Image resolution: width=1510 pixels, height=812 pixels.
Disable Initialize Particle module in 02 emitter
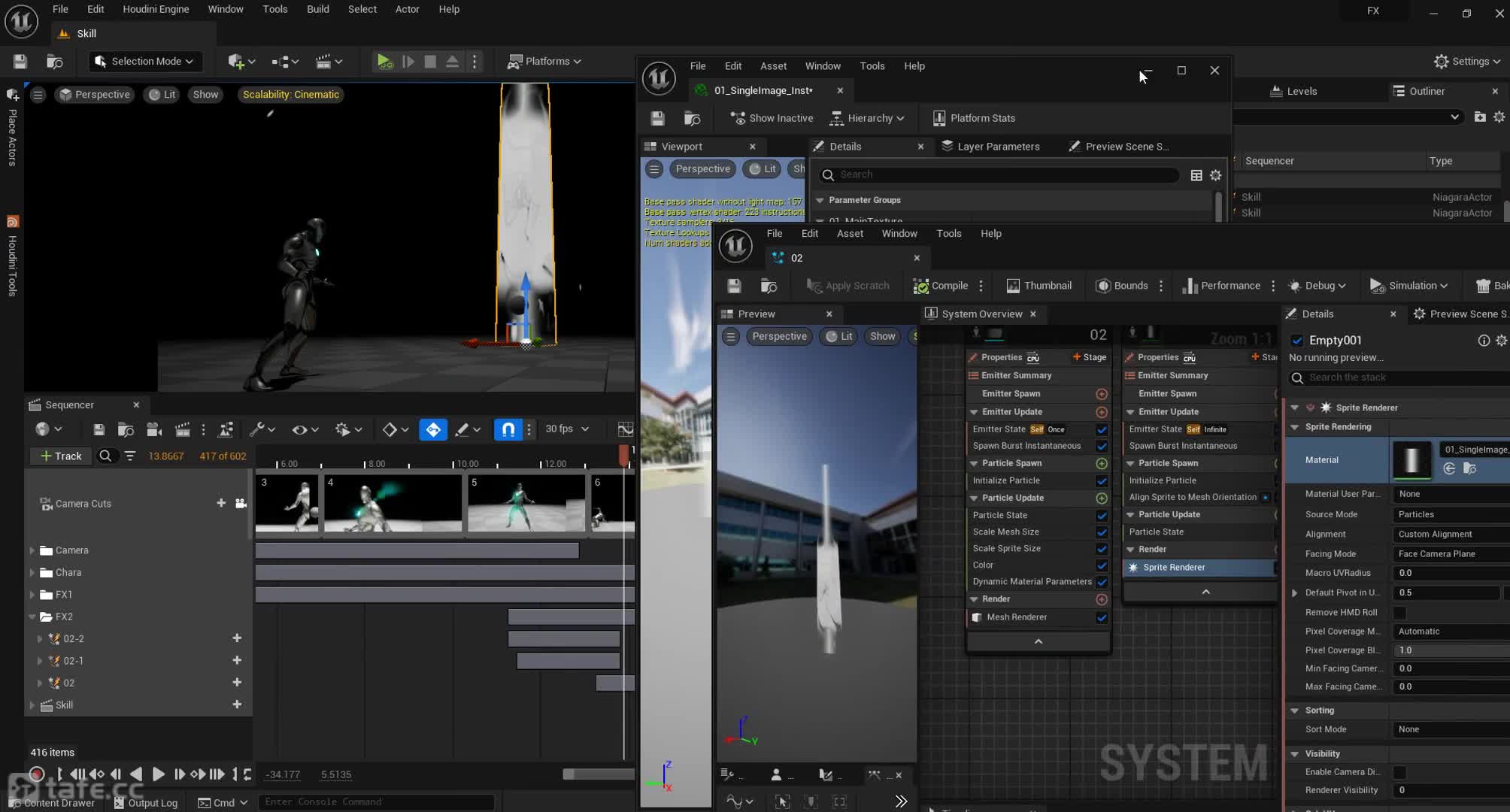click(x=1102, y=480)
